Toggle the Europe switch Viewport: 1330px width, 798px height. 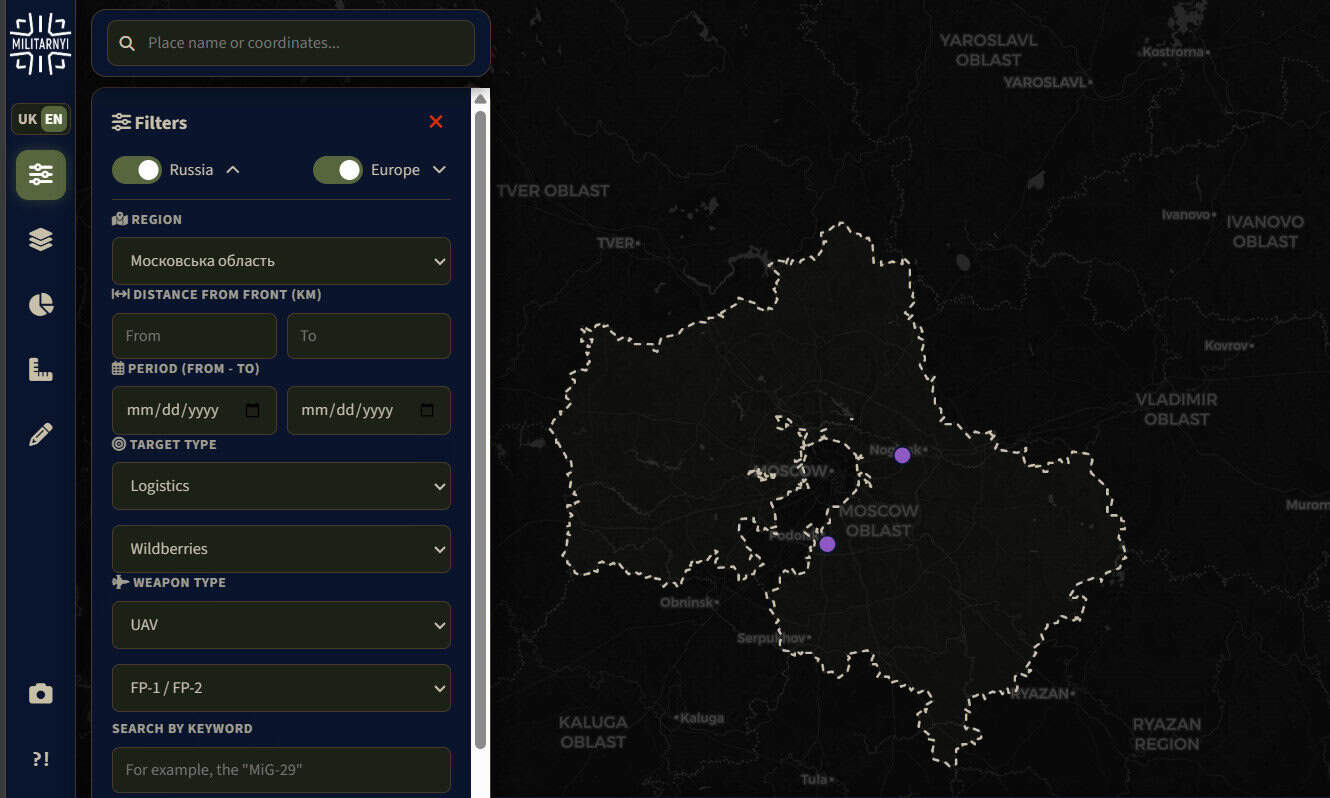(338, 170)
